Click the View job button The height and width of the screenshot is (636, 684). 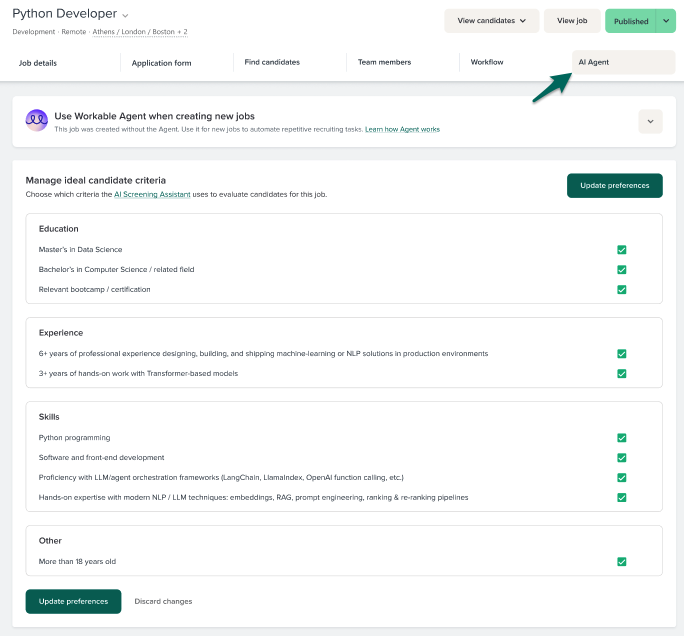572,21
